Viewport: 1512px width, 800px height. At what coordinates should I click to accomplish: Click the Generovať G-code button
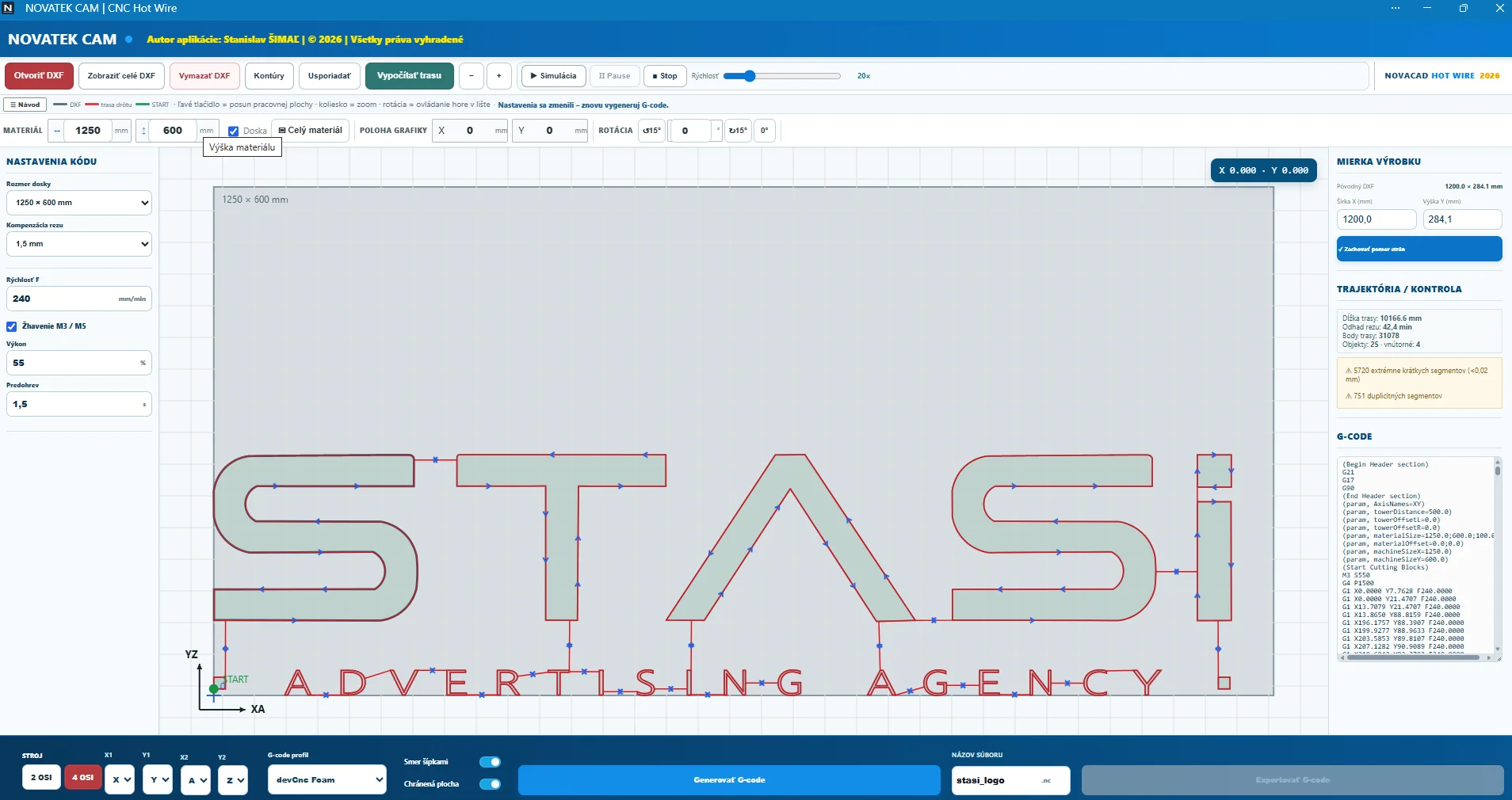click(729, 780)
